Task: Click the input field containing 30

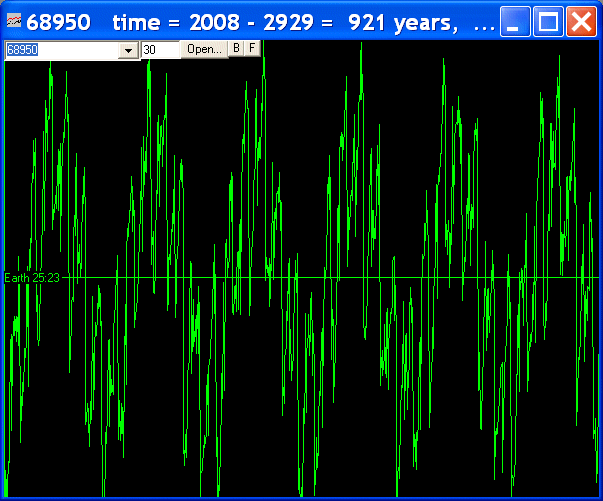Action: (x=159, y=49)
